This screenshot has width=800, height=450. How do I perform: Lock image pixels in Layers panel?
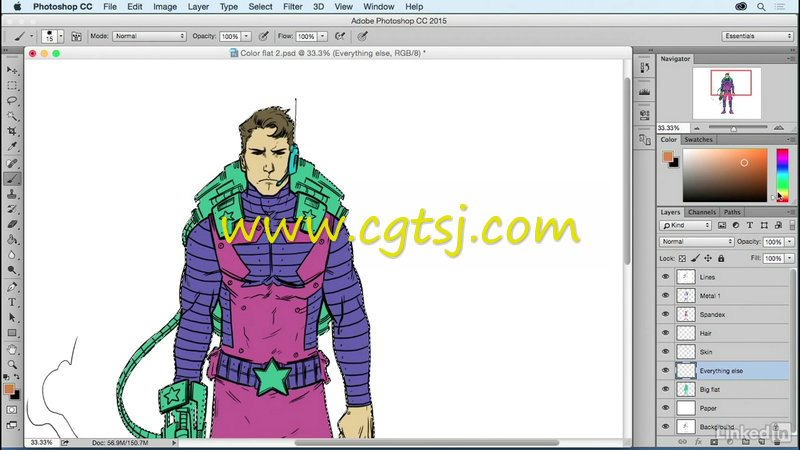coord(695,259)
